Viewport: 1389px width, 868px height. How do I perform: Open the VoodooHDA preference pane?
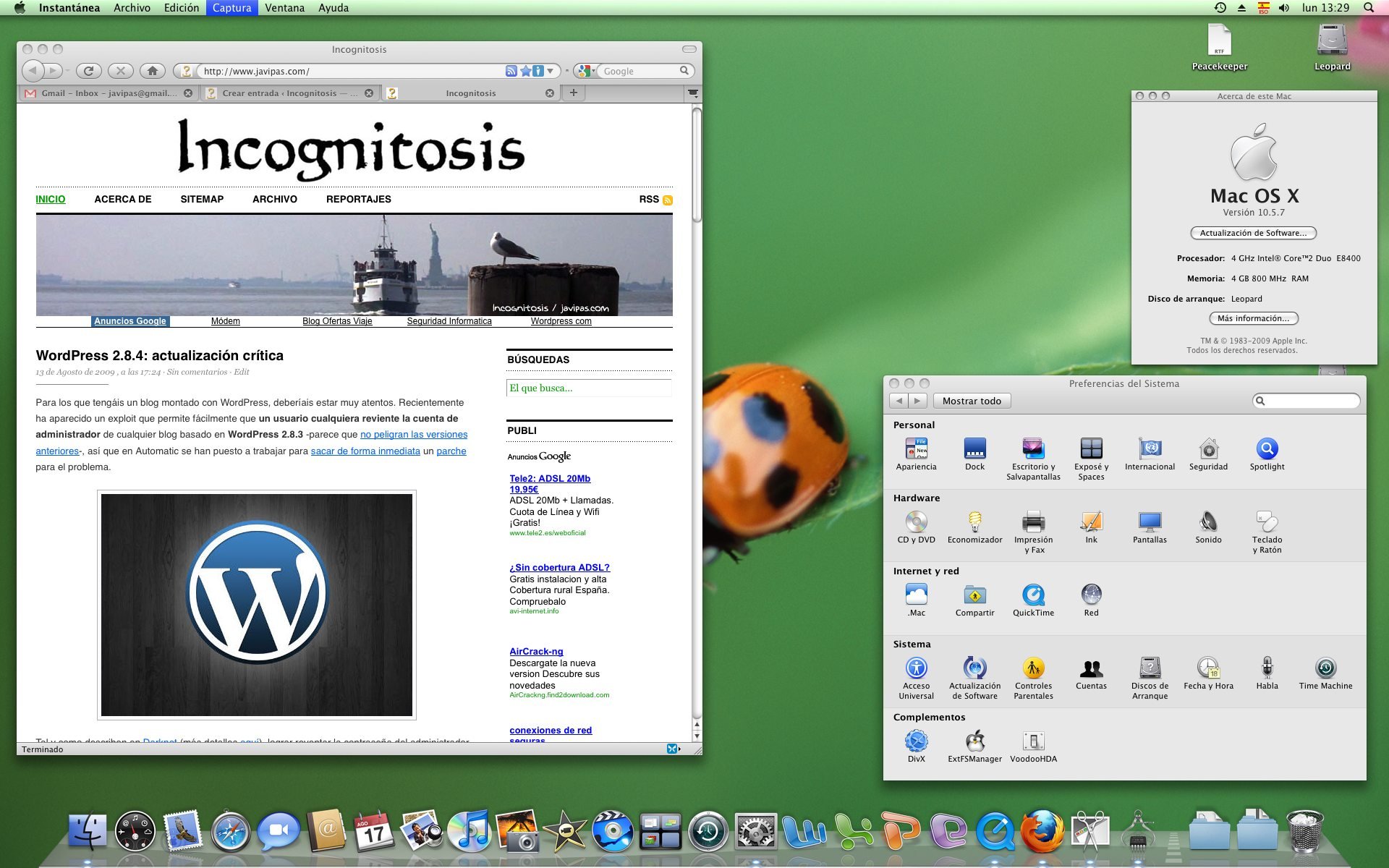point(1033,741)
